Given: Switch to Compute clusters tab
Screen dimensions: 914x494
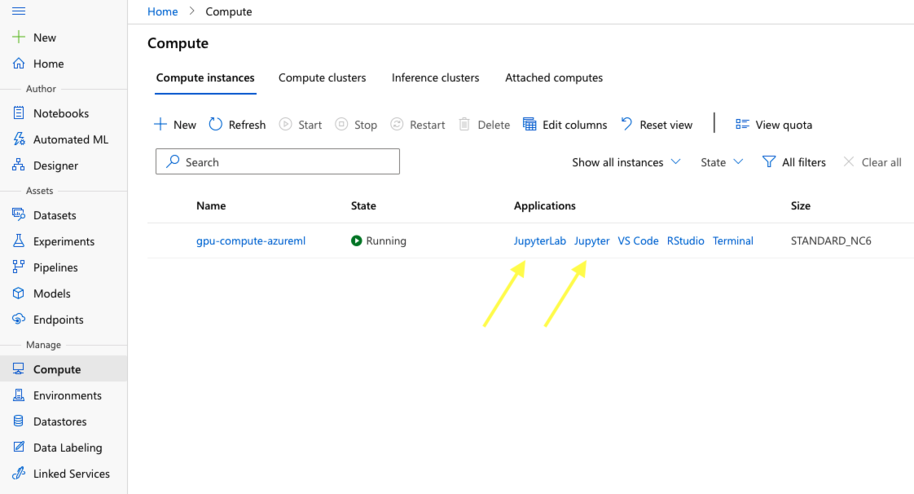Looking at the screenshot, I should tap(322, 78).
